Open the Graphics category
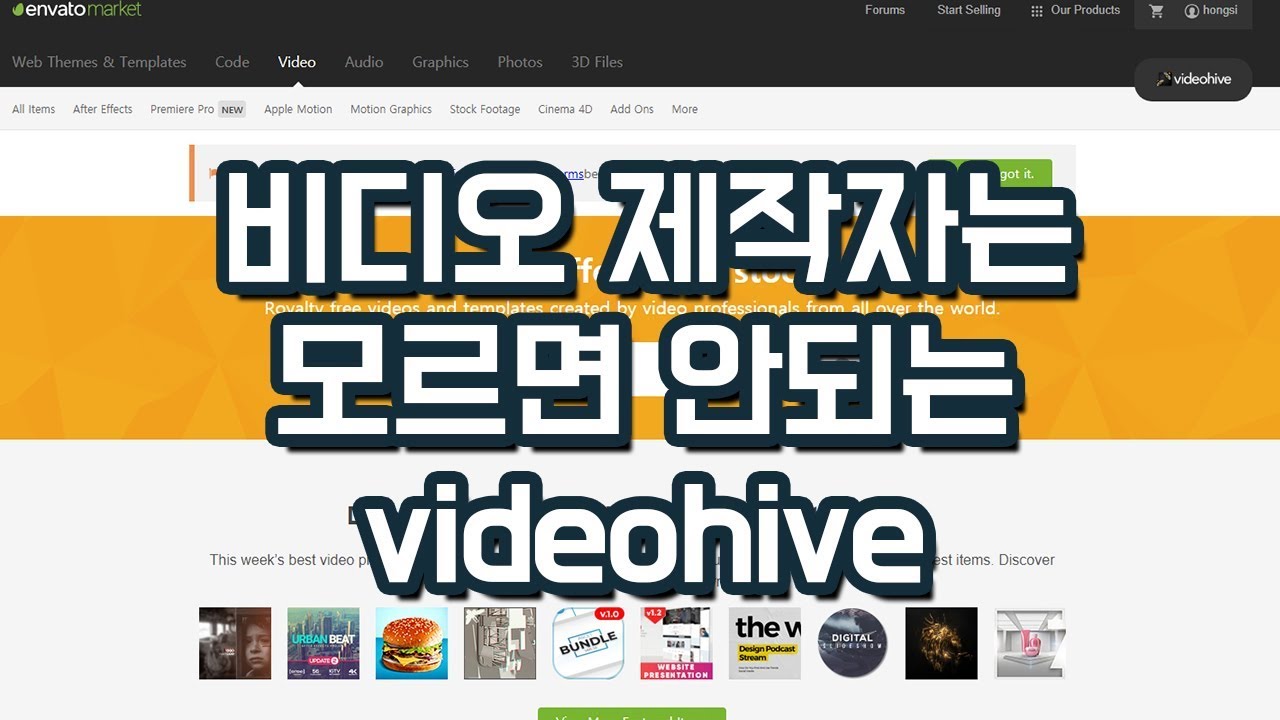The width and height of the screenshot is (1280, 720). click(440, 62)
